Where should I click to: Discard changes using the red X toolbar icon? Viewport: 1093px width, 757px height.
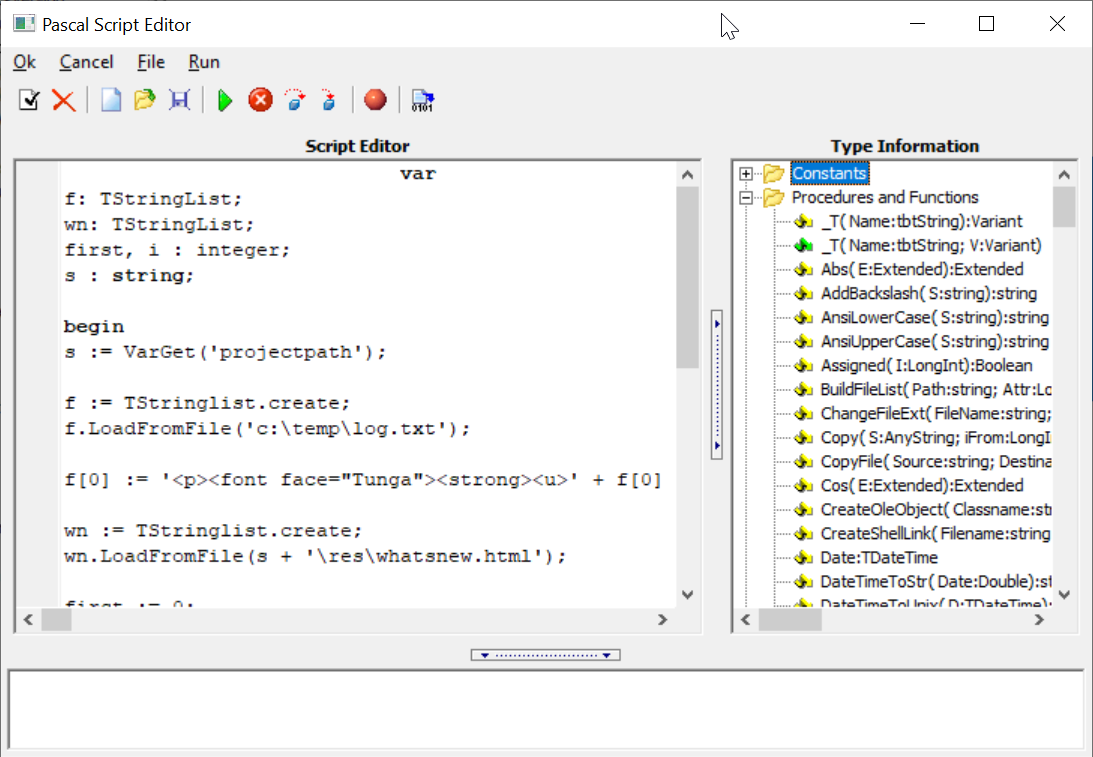(x=64, y=99)
